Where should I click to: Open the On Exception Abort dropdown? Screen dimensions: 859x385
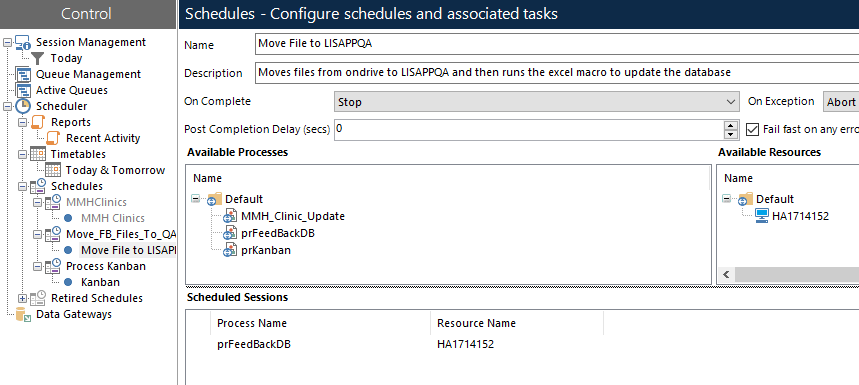pyautogui.click(x=841, y=102)
